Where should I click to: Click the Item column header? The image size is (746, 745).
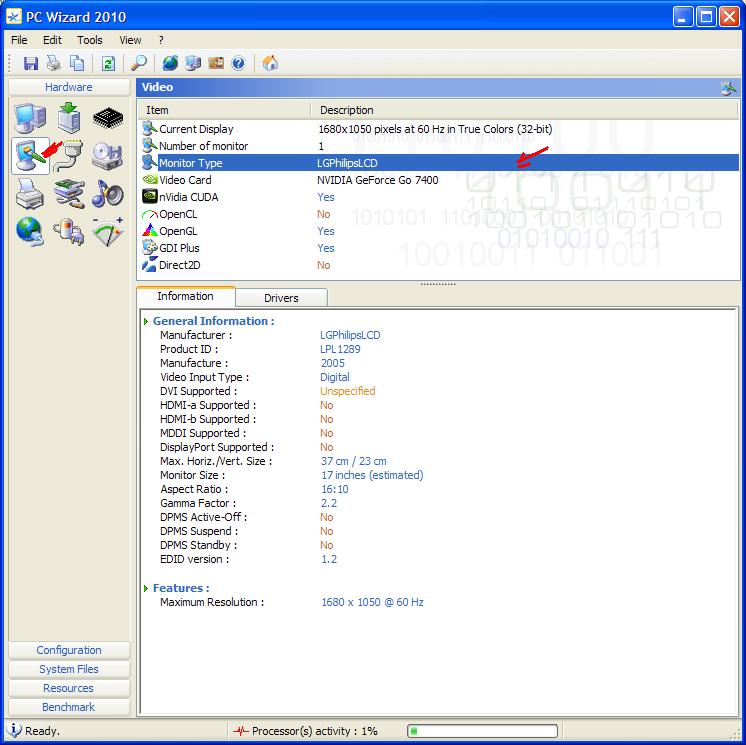[x=225, y=110]
